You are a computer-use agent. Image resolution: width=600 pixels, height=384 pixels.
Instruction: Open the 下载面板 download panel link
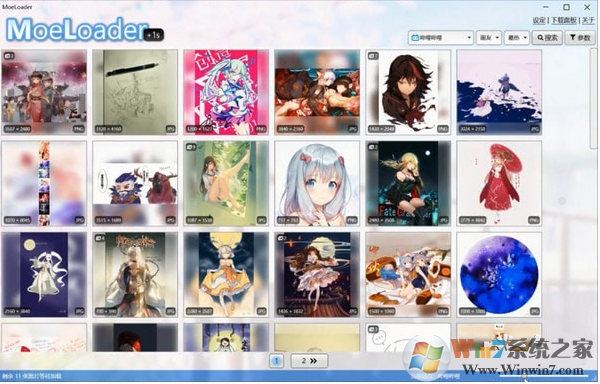tap(564, 21)
